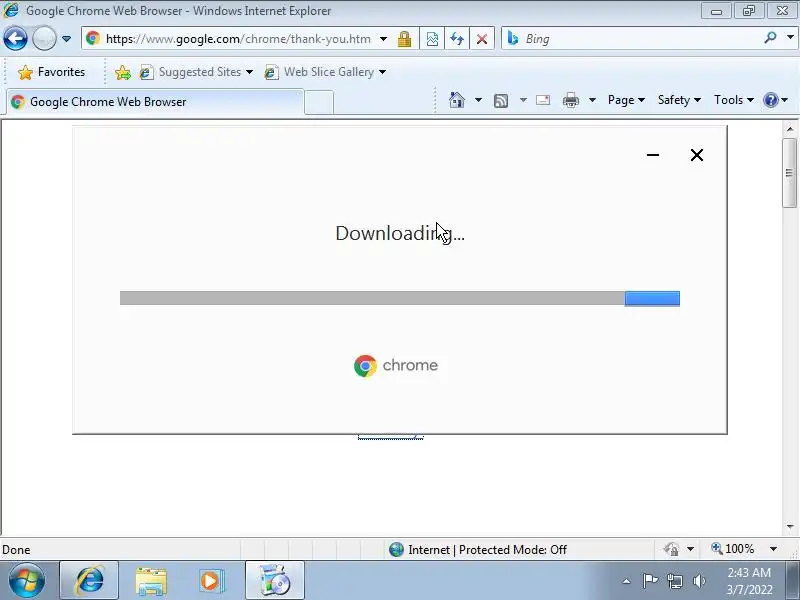Viewport: 800px width, 600px height.
Task: Click the Print icon
Action: coord(570,100)
